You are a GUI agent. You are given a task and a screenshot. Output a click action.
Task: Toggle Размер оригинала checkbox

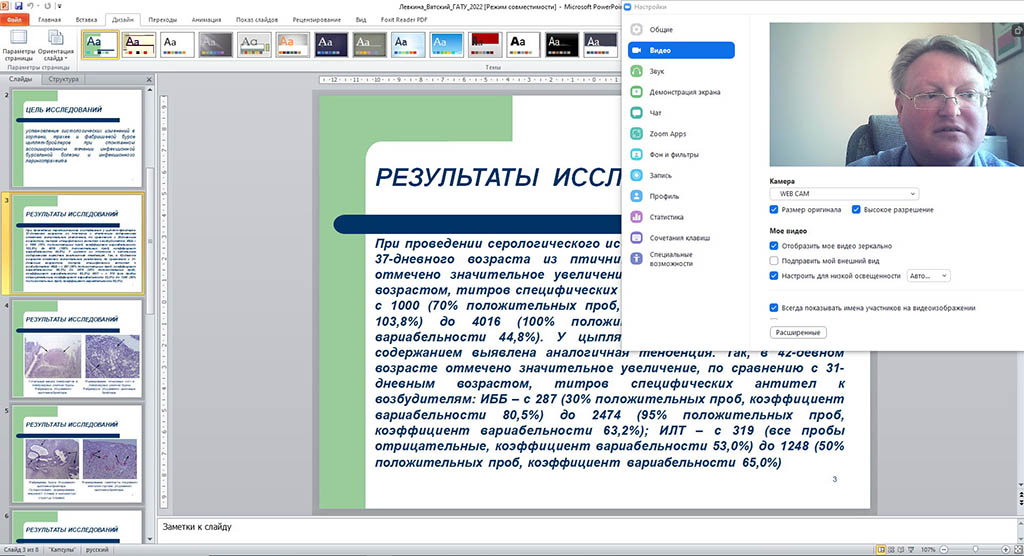tap(774, 210)
